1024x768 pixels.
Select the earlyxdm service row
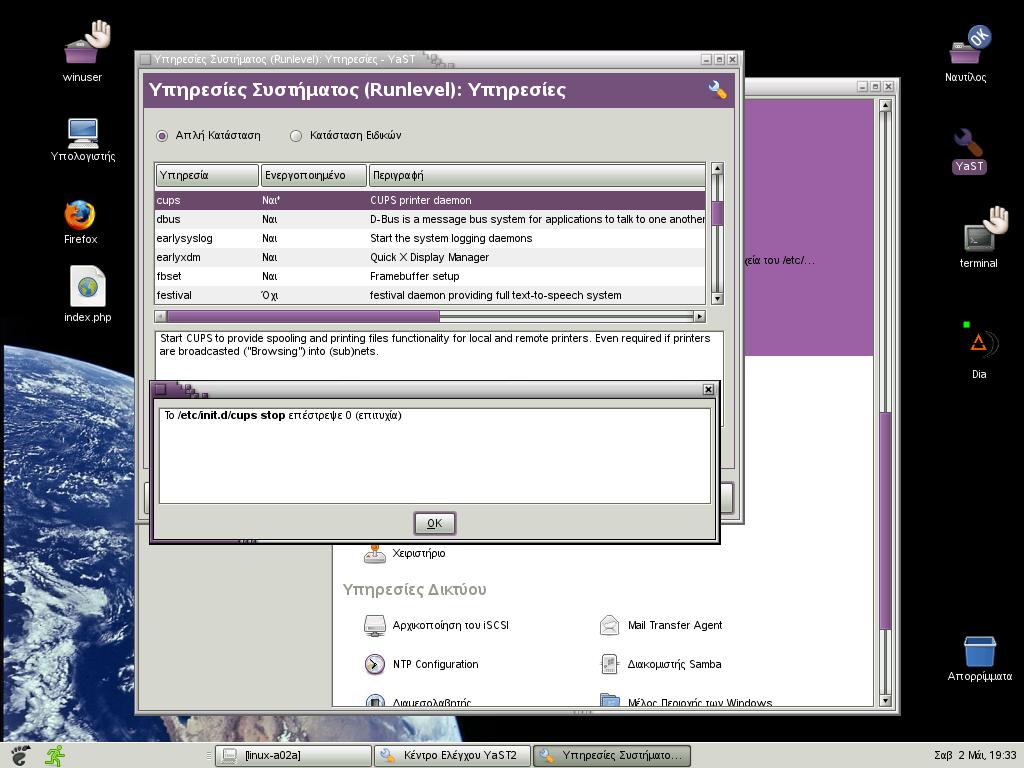click(x=430, y=257)
